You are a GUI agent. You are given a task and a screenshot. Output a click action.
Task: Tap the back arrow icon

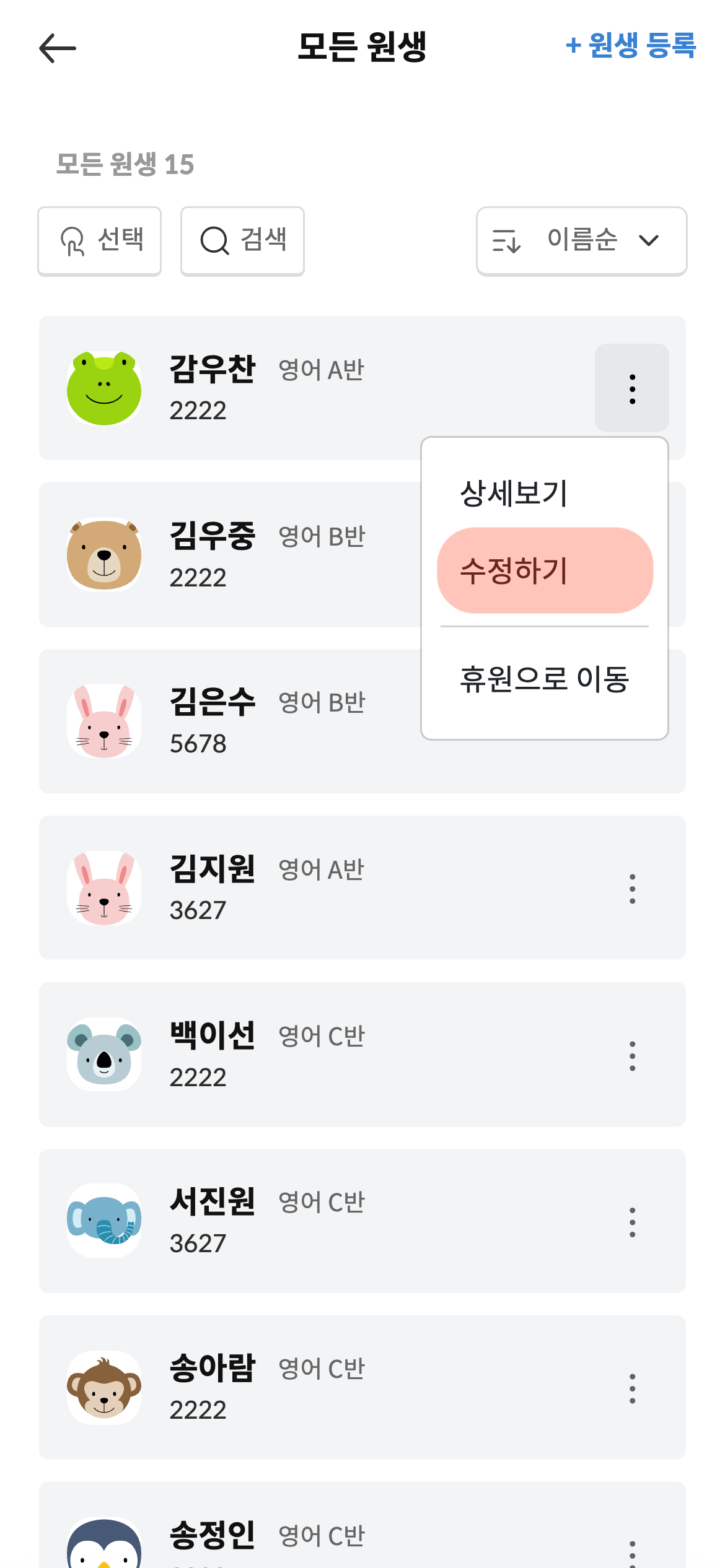pyautogui.click(x=57, y=48)
